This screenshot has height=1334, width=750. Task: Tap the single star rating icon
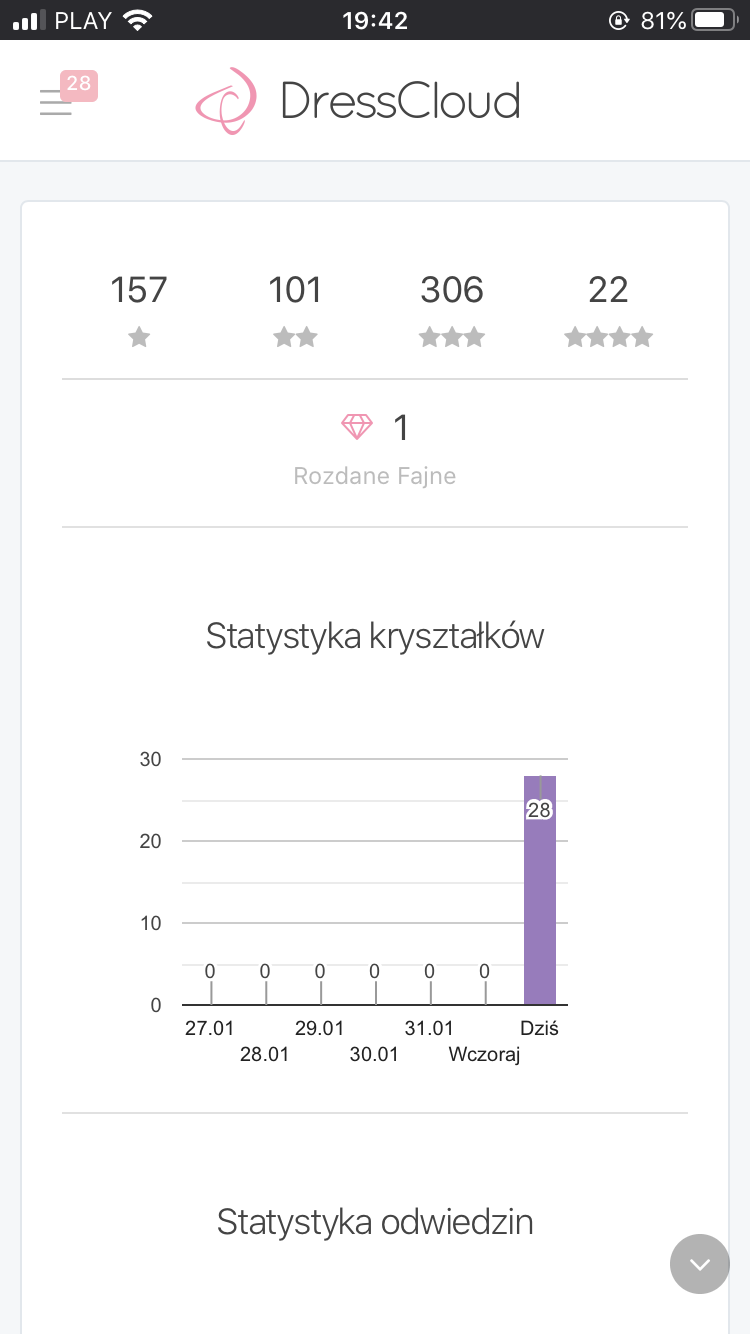point(139,338)
